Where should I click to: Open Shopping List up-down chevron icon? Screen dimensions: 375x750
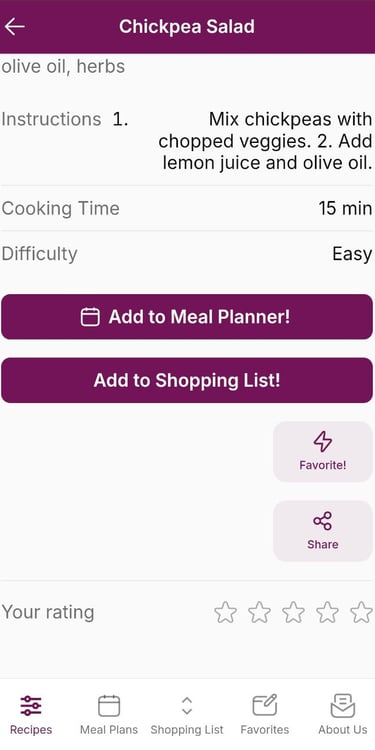pyautogui.click(x=187, y=706)
